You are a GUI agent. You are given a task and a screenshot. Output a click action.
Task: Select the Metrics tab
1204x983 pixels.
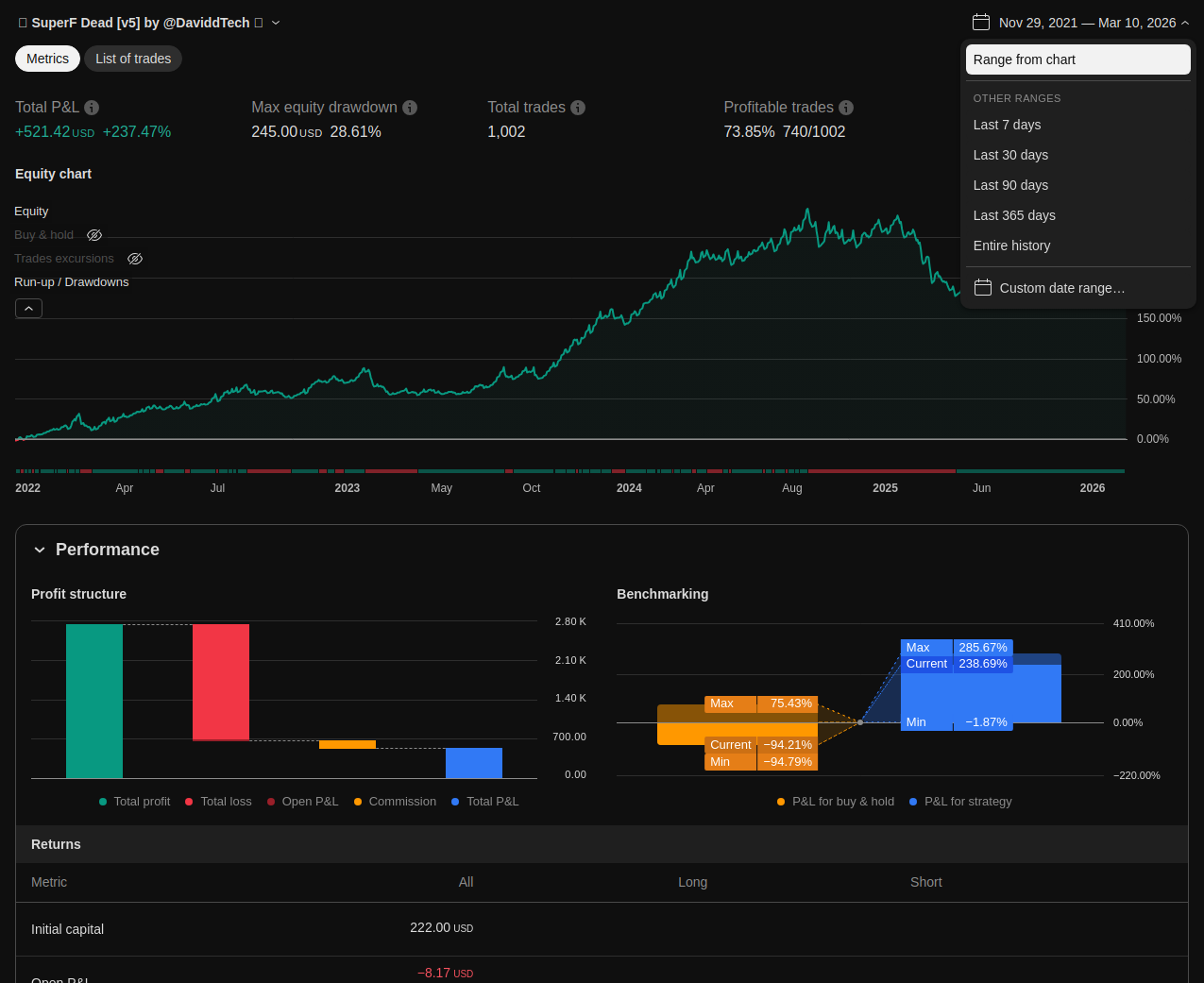click(x=47, y=59)
